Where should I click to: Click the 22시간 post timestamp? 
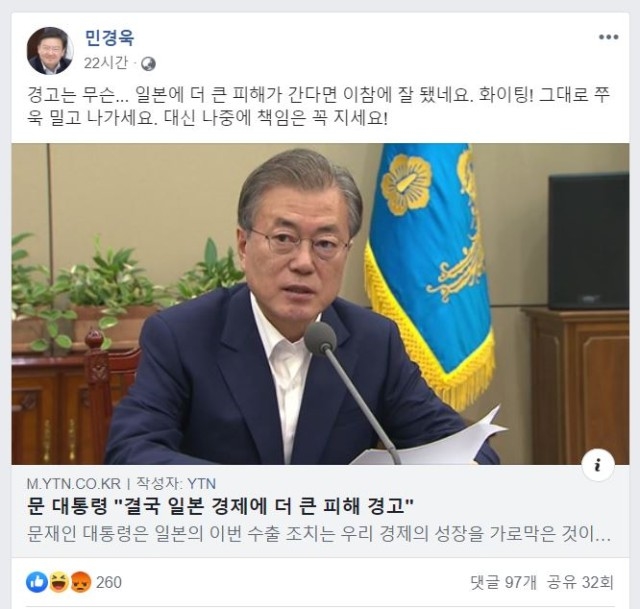coord(106,63)
